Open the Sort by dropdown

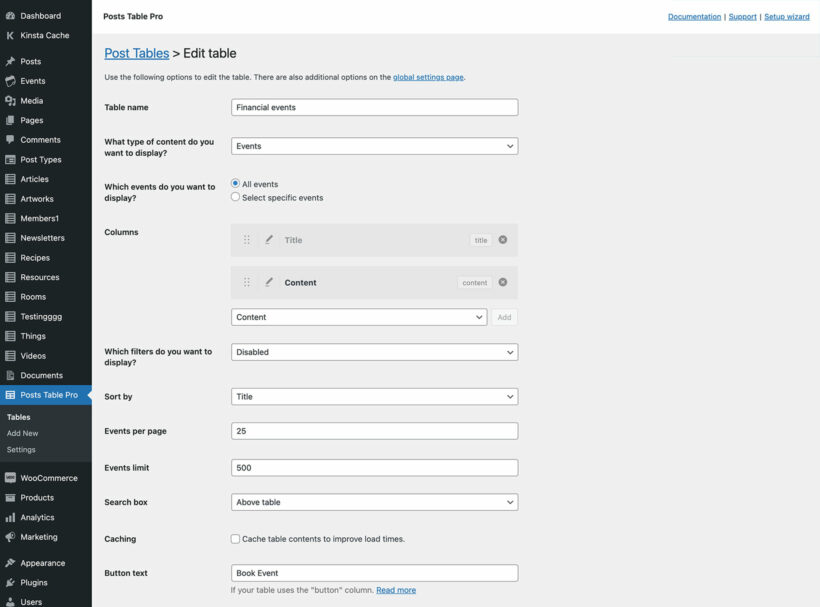click(375, 396)
